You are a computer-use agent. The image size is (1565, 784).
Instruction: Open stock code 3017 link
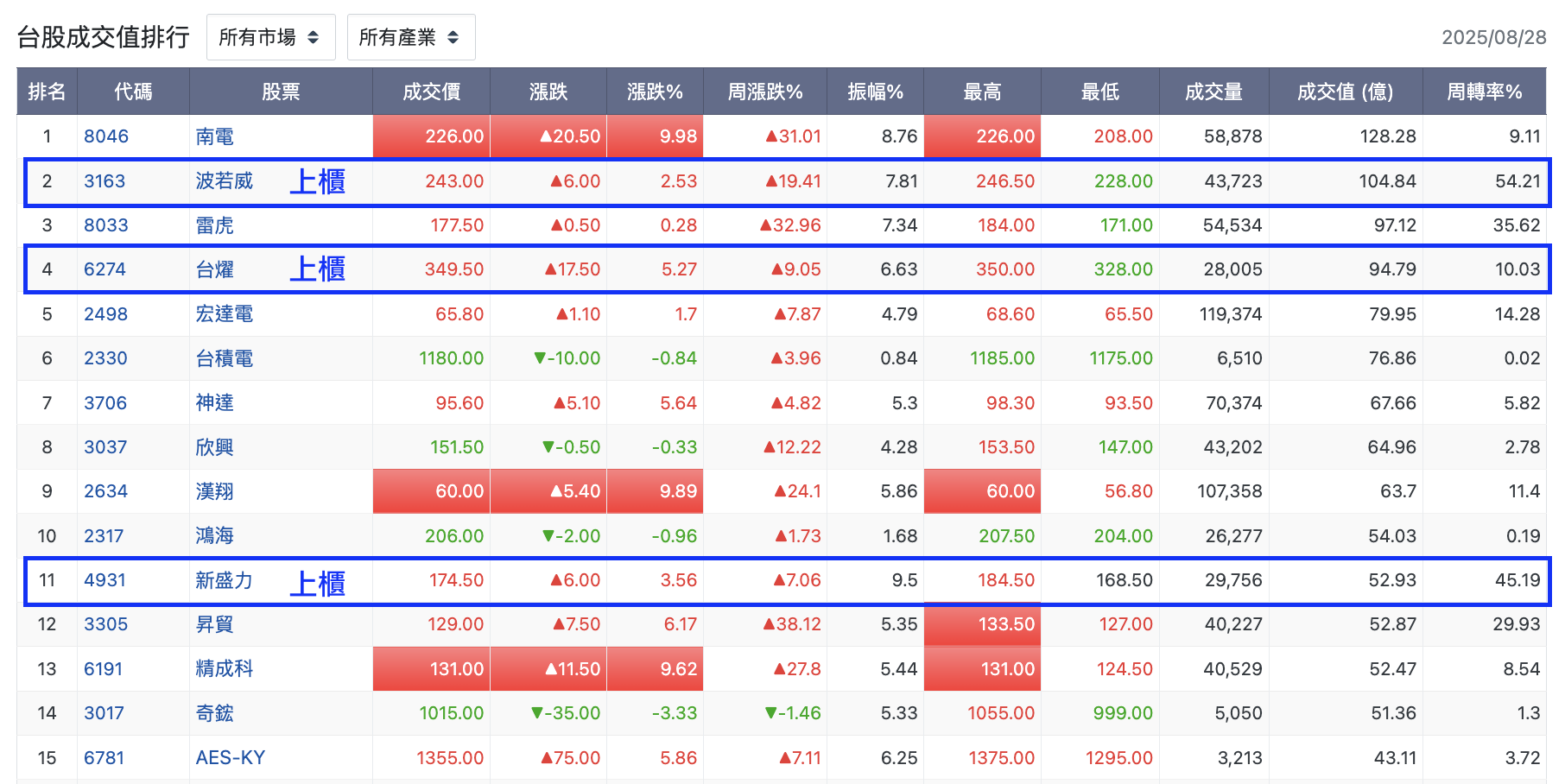(104, 713)
